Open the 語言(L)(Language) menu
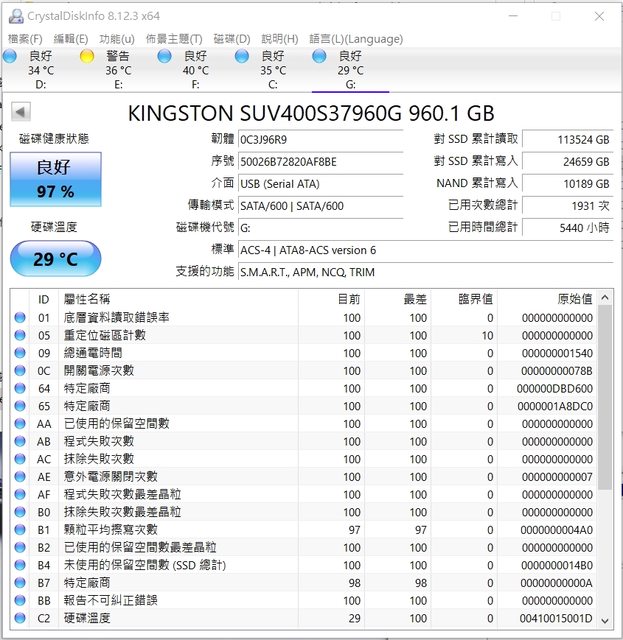 (356, 39)
